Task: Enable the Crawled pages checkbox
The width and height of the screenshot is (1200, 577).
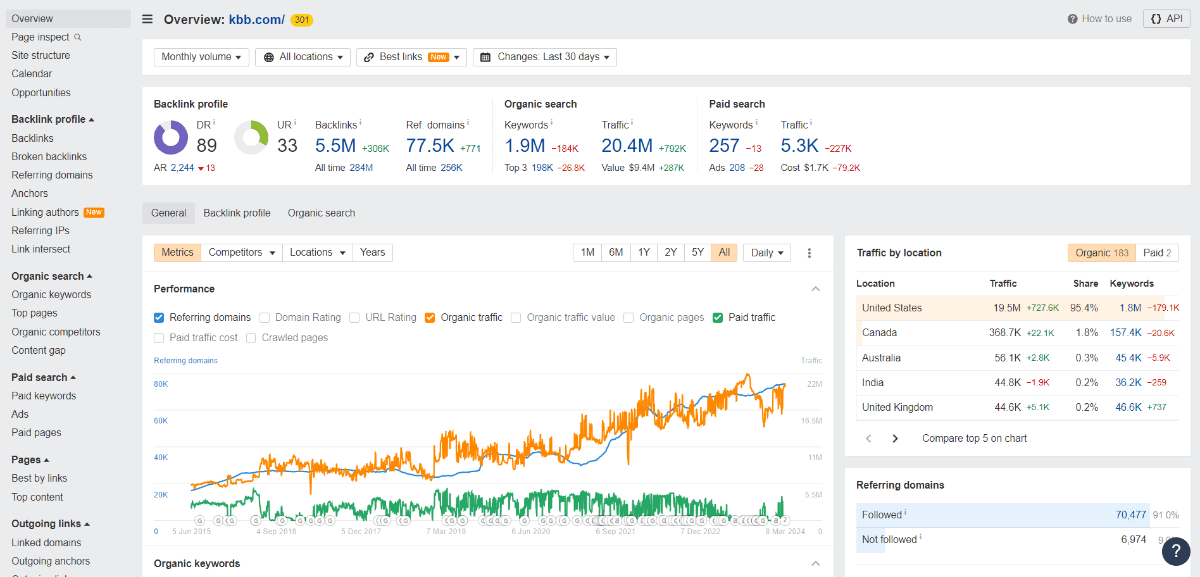Action: (251, 338)
